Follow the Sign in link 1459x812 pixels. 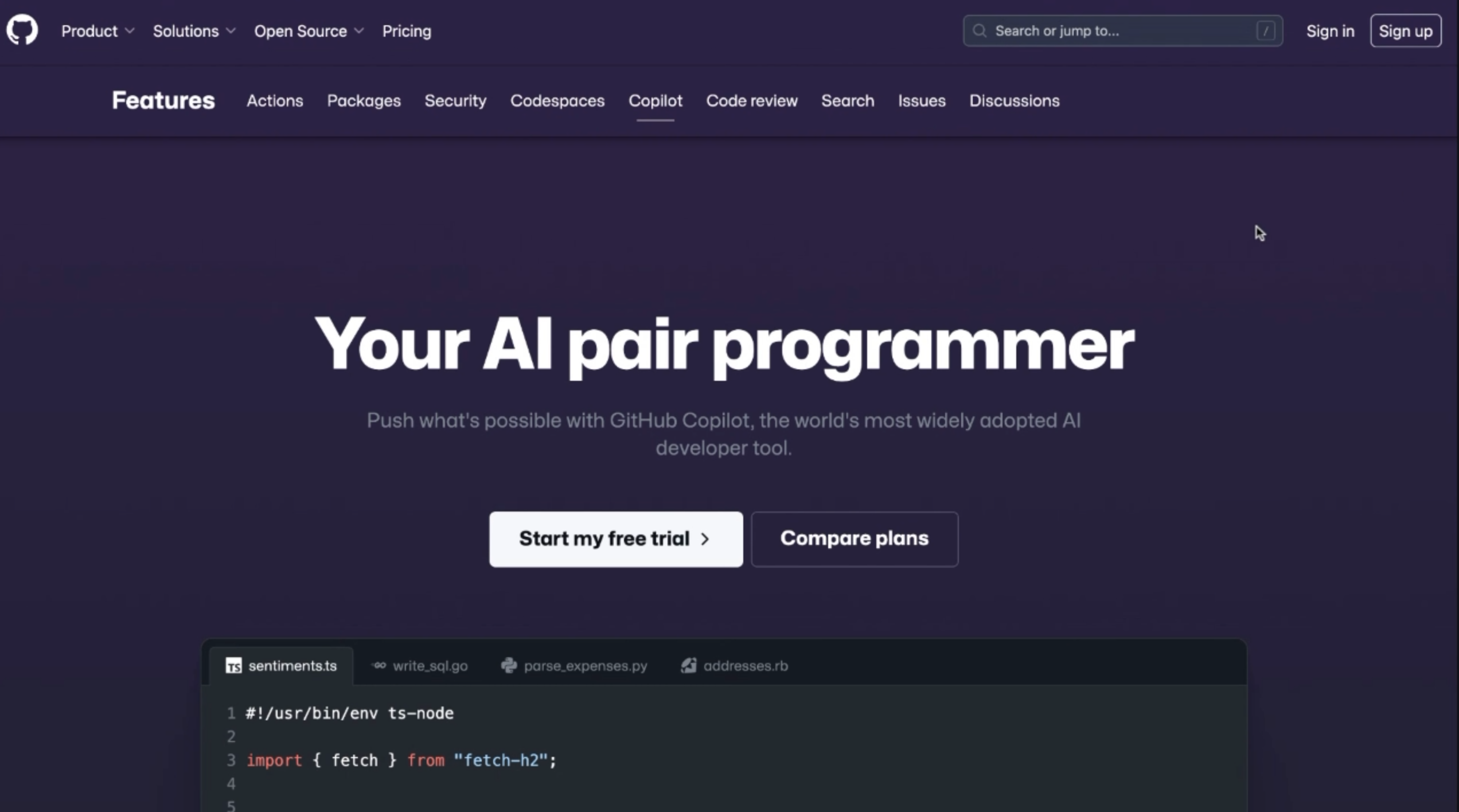pyautogui.click(x=1330, y=31)
